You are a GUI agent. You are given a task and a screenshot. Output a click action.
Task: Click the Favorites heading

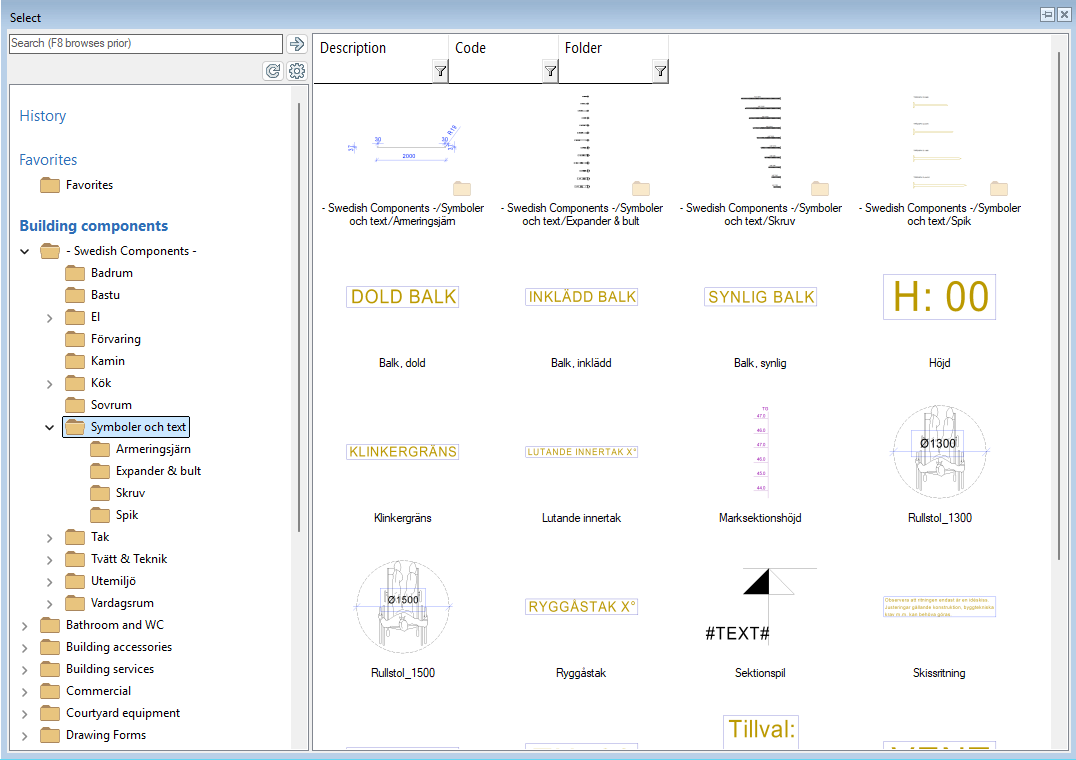tap(48, 160)
